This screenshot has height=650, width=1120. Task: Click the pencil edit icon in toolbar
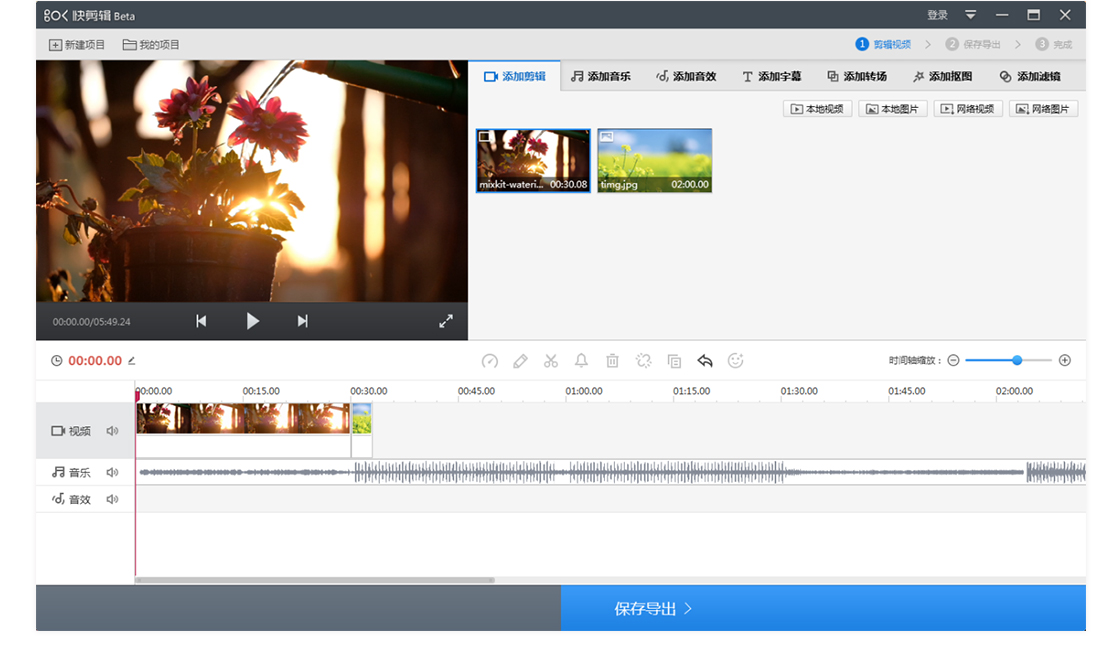point(520,361)
